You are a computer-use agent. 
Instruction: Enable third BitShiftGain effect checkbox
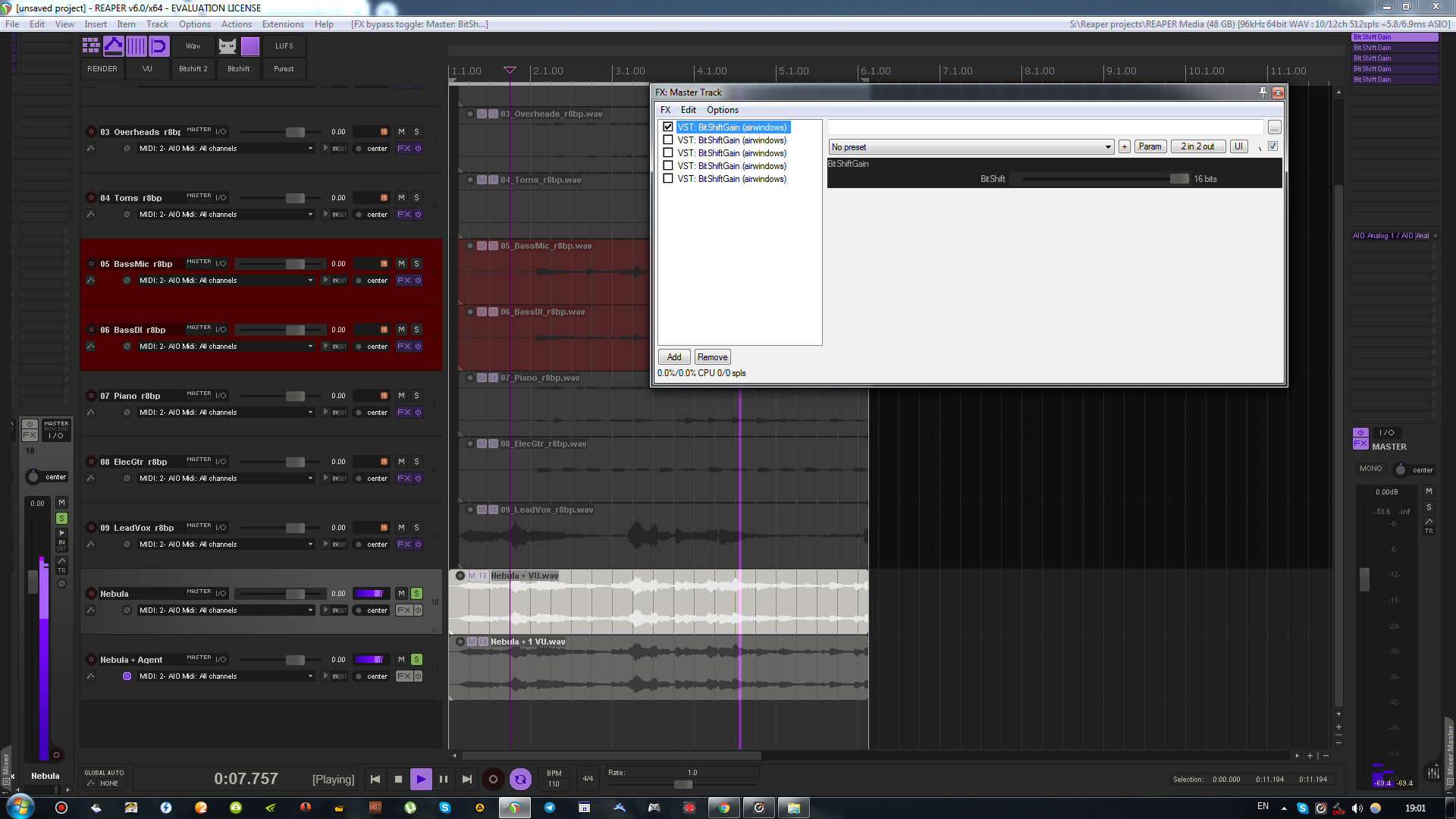coord(668,153)
